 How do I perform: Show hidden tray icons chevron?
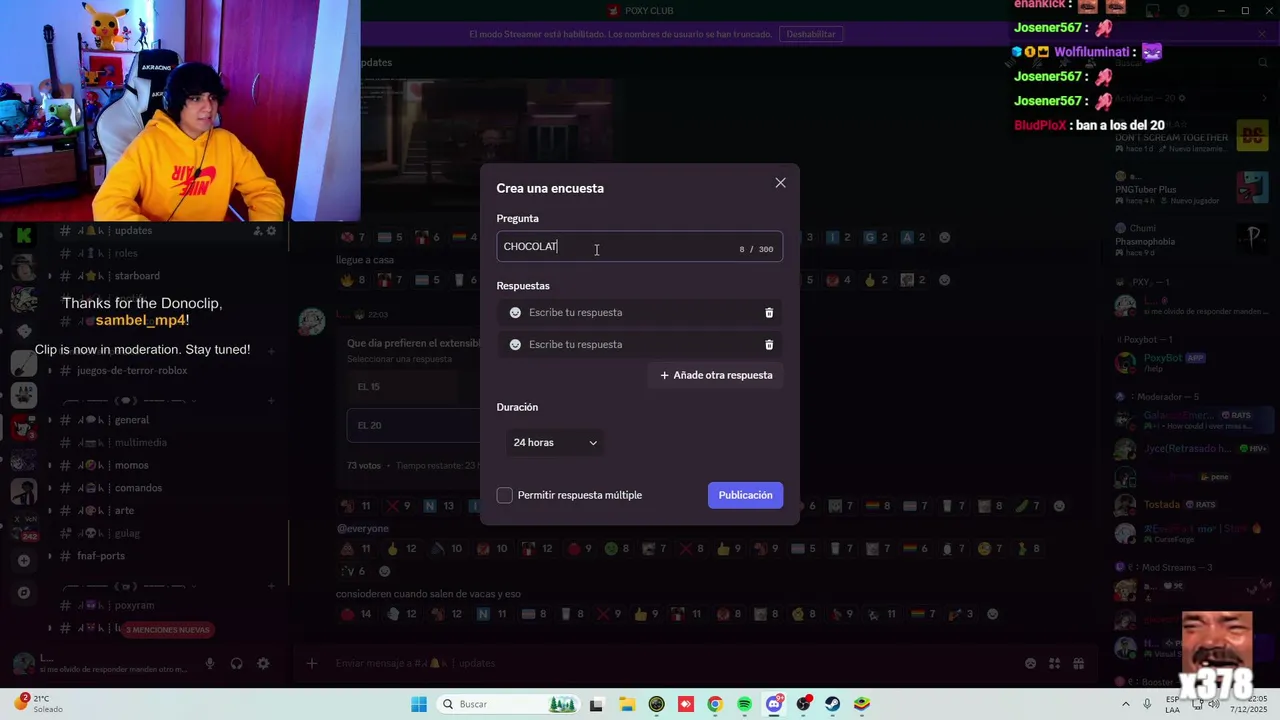(x=1126, y=704)
